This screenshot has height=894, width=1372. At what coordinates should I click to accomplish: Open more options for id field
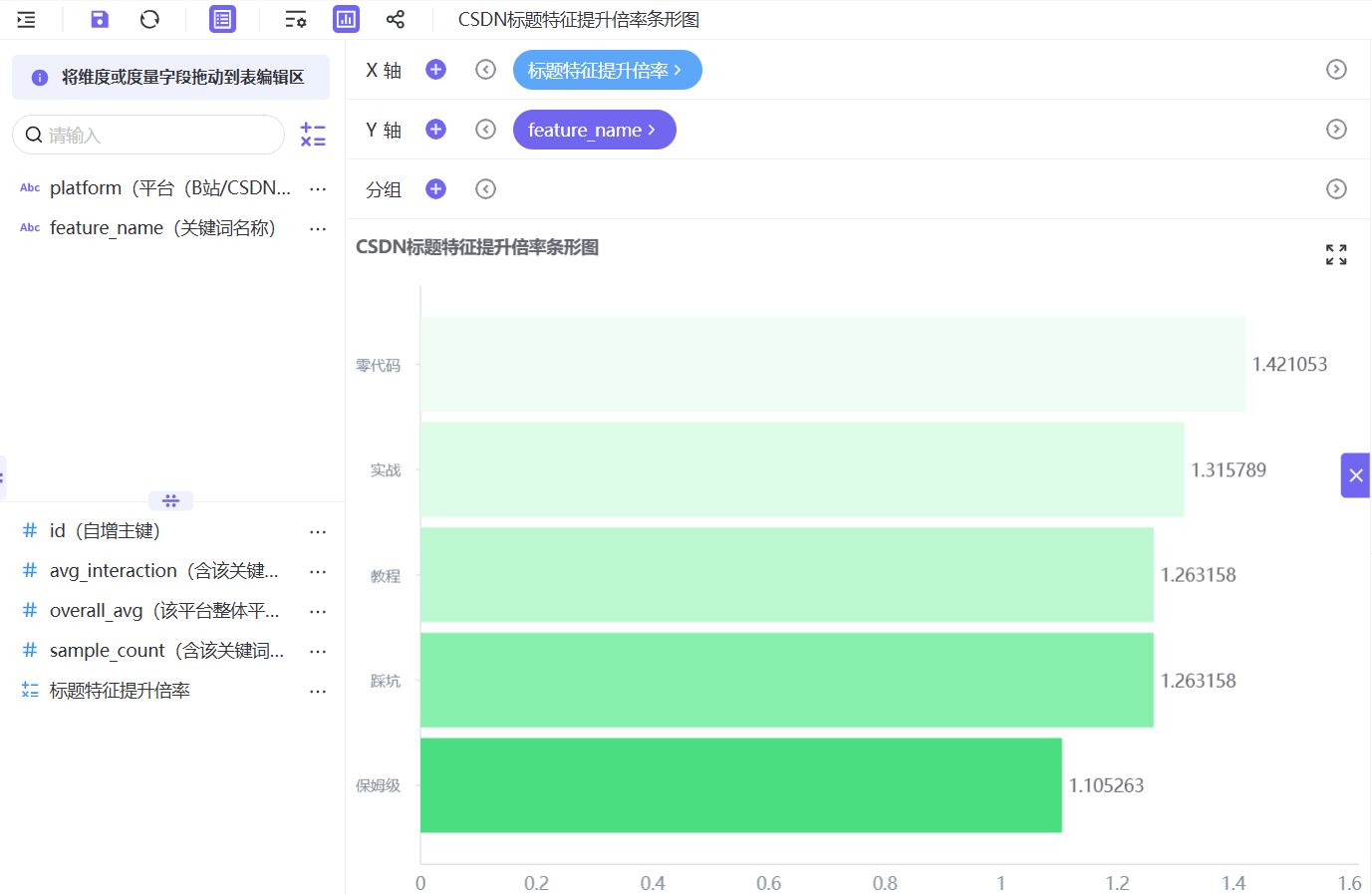[x=318, y=531]
